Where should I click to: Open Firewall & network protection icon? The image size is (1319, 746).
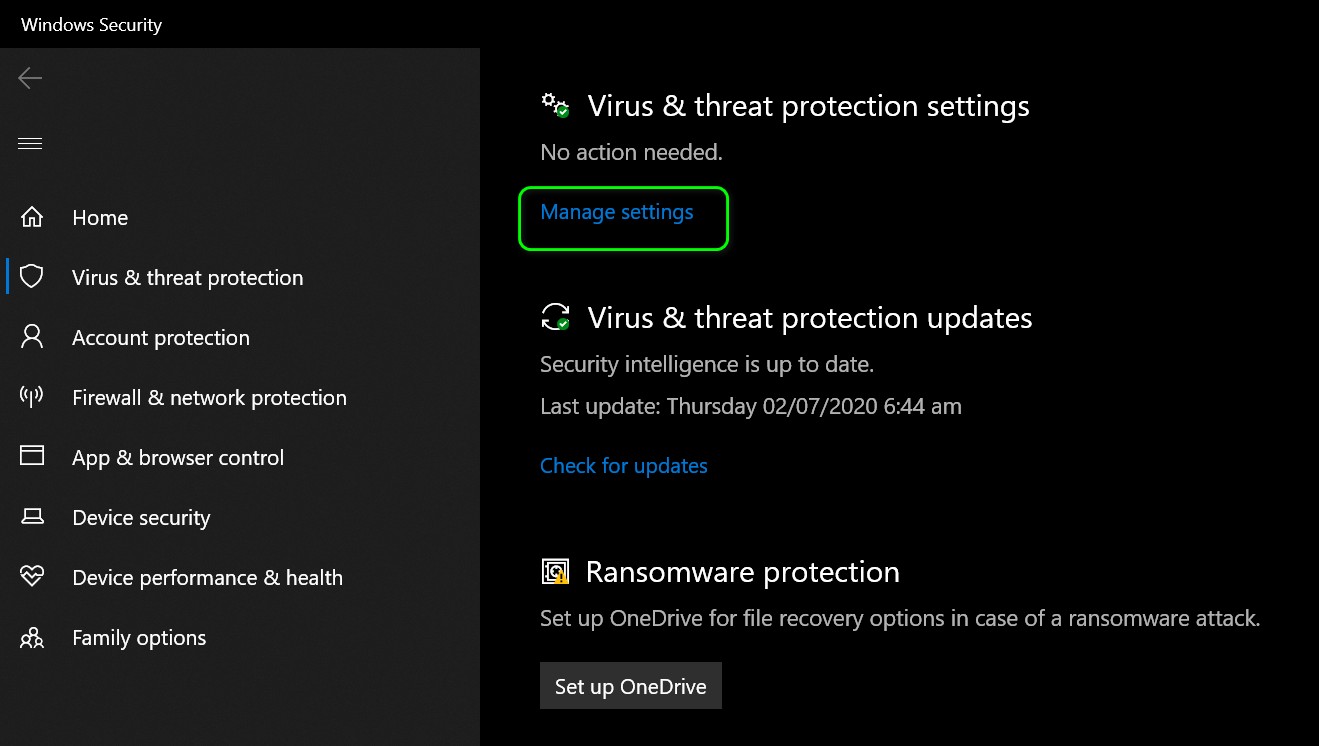pyautogui.click(x=31, y=397)
